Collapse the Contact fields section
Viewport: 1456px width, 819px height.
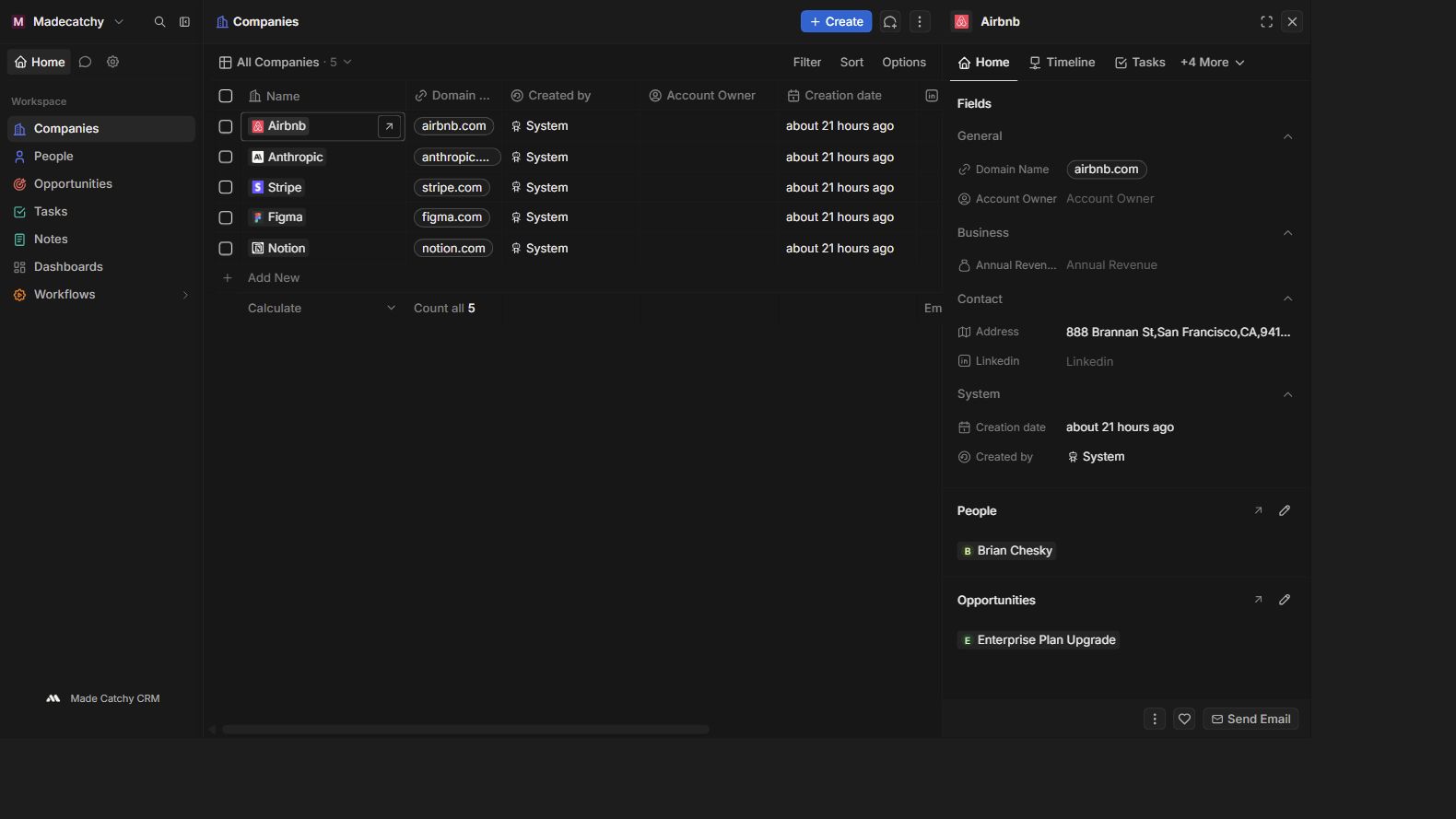[1288, 299]
